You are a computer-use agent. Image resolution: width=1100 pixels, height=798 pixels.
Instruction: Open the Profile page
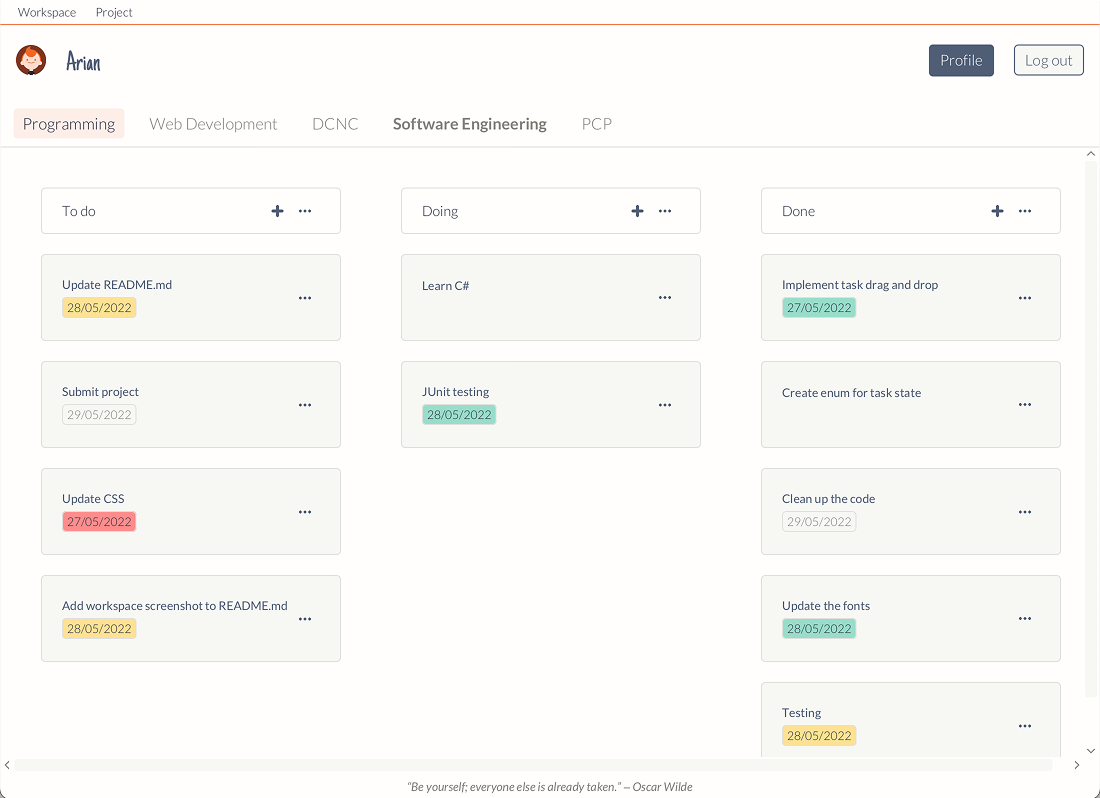[x=961, y=60]
